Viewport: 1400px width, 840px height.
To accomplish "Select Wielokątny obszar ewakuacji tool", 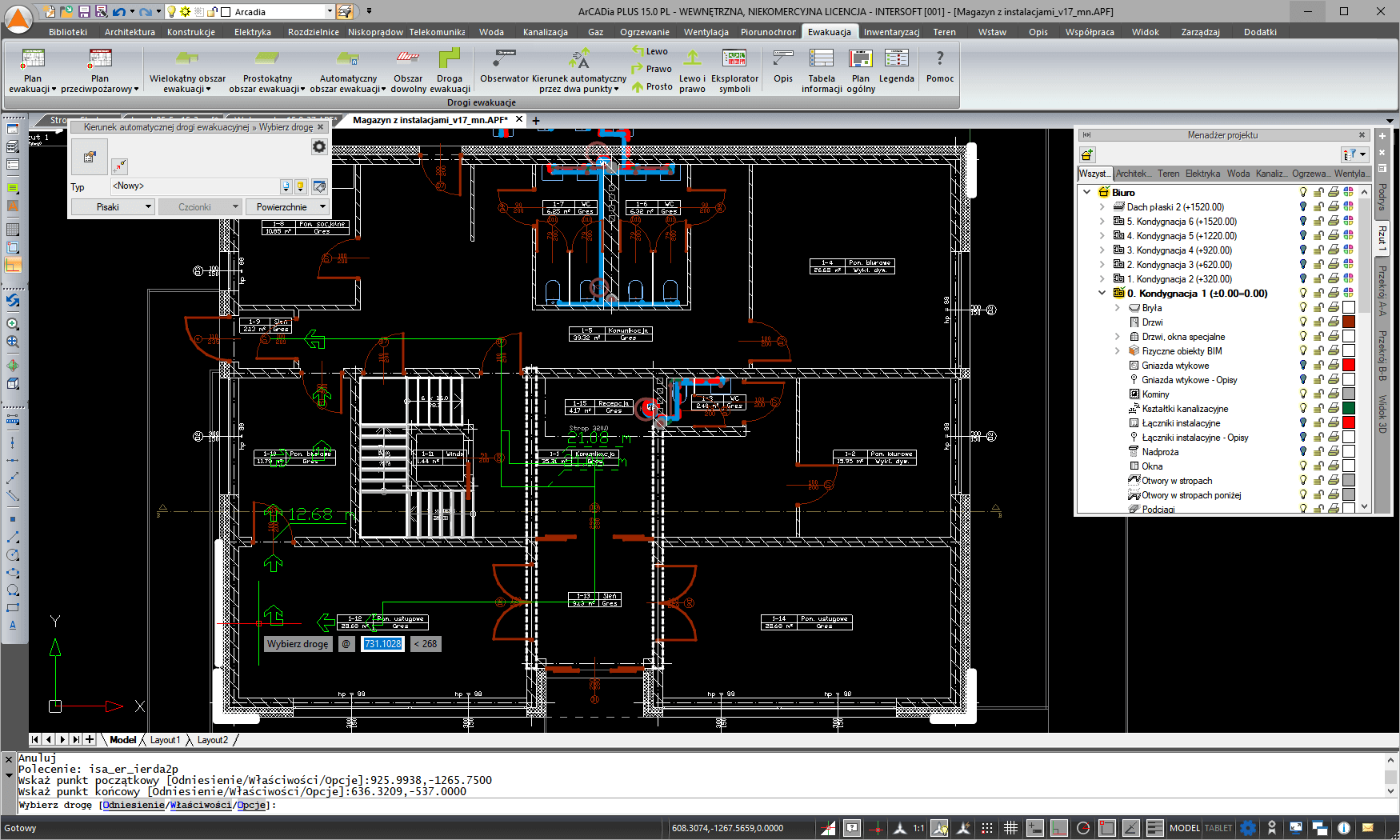I will [x=187, y=70].
